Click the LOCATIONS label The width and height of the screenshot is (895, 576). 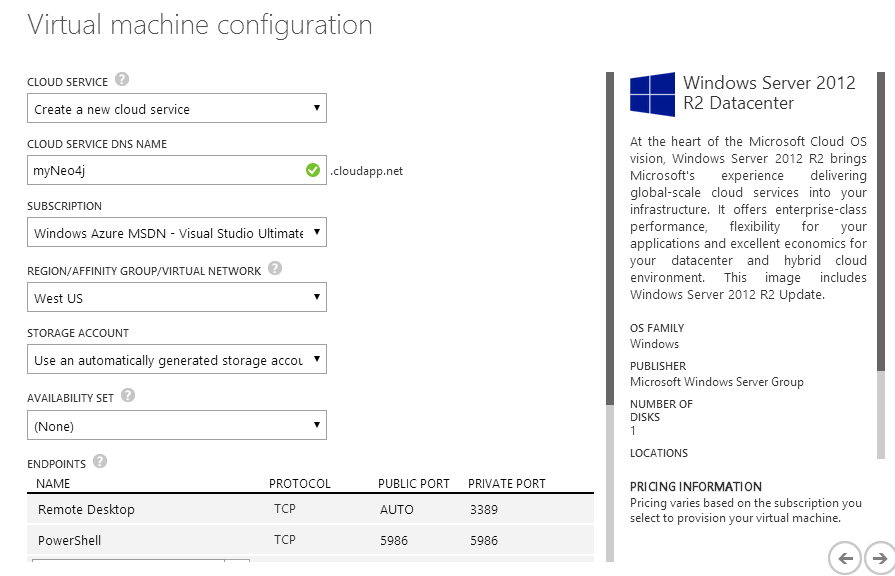click(659, 453)
